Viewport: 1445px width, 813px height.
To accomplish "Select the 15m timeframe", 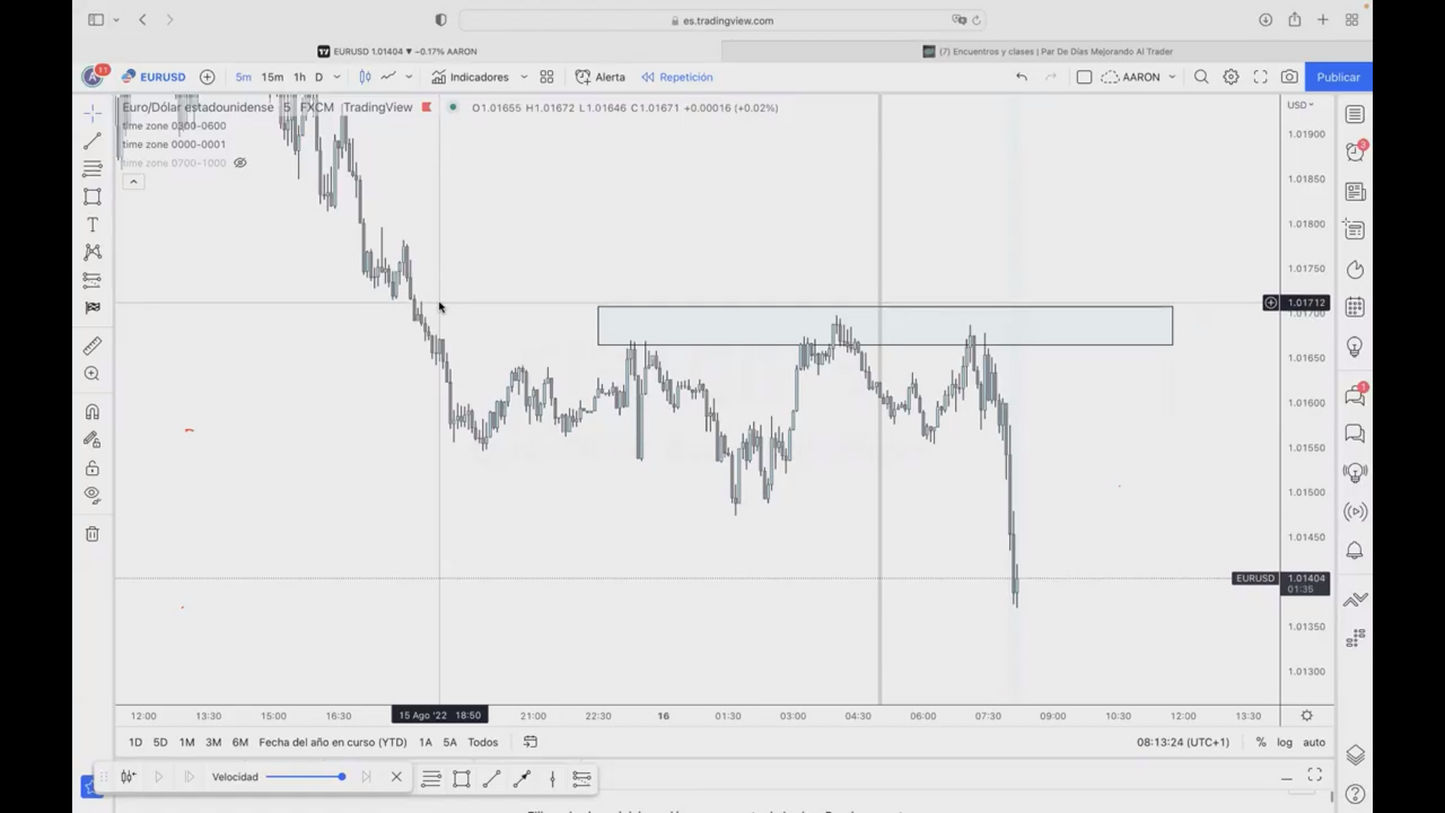I will click(x=272, y=77).
